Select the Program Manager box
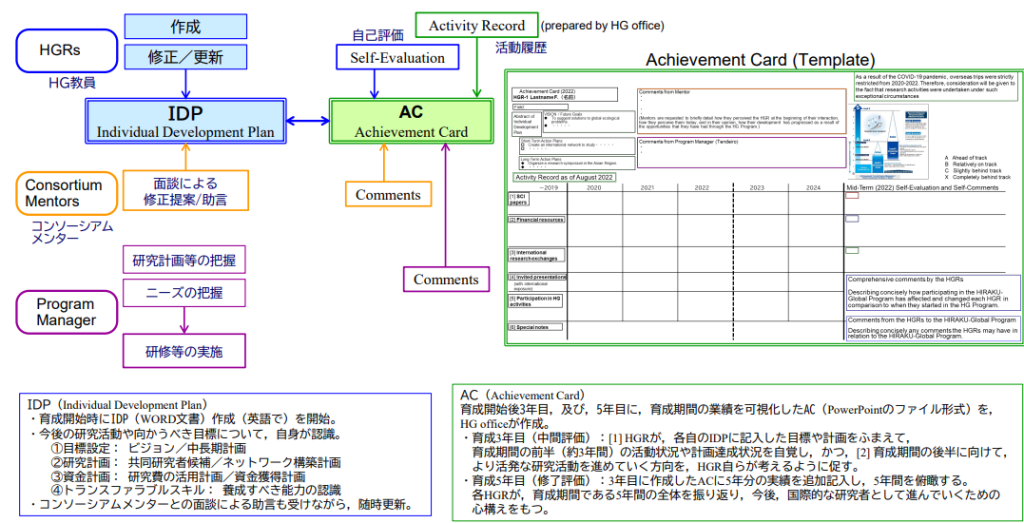 [65, 312]
